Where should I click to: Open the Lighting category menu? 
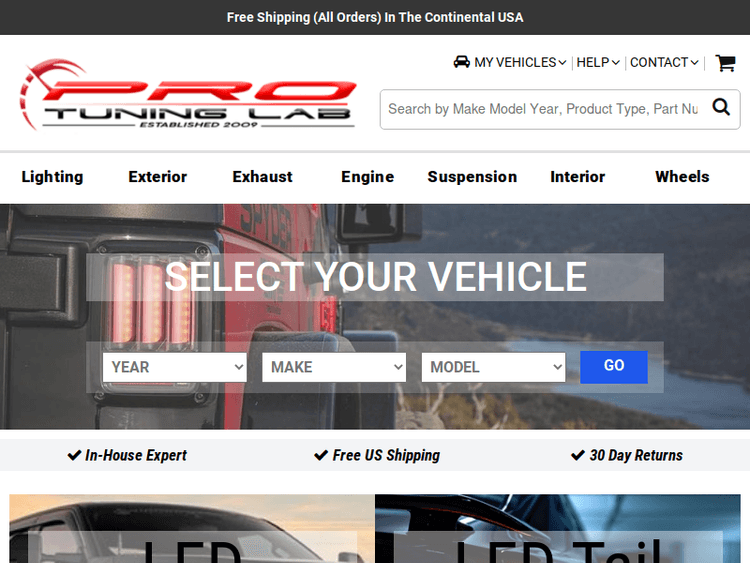(x=52, y=177)
